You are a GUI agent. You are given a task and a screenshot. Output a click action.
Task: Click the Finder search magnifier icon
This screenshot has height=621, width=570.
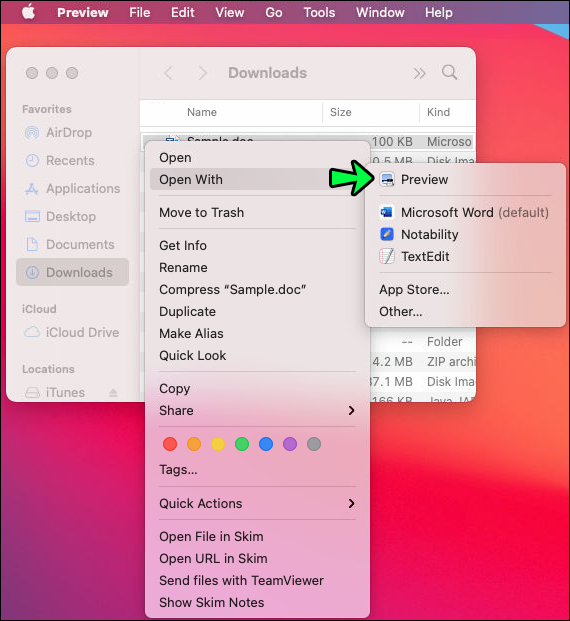[x=450, y=73]
